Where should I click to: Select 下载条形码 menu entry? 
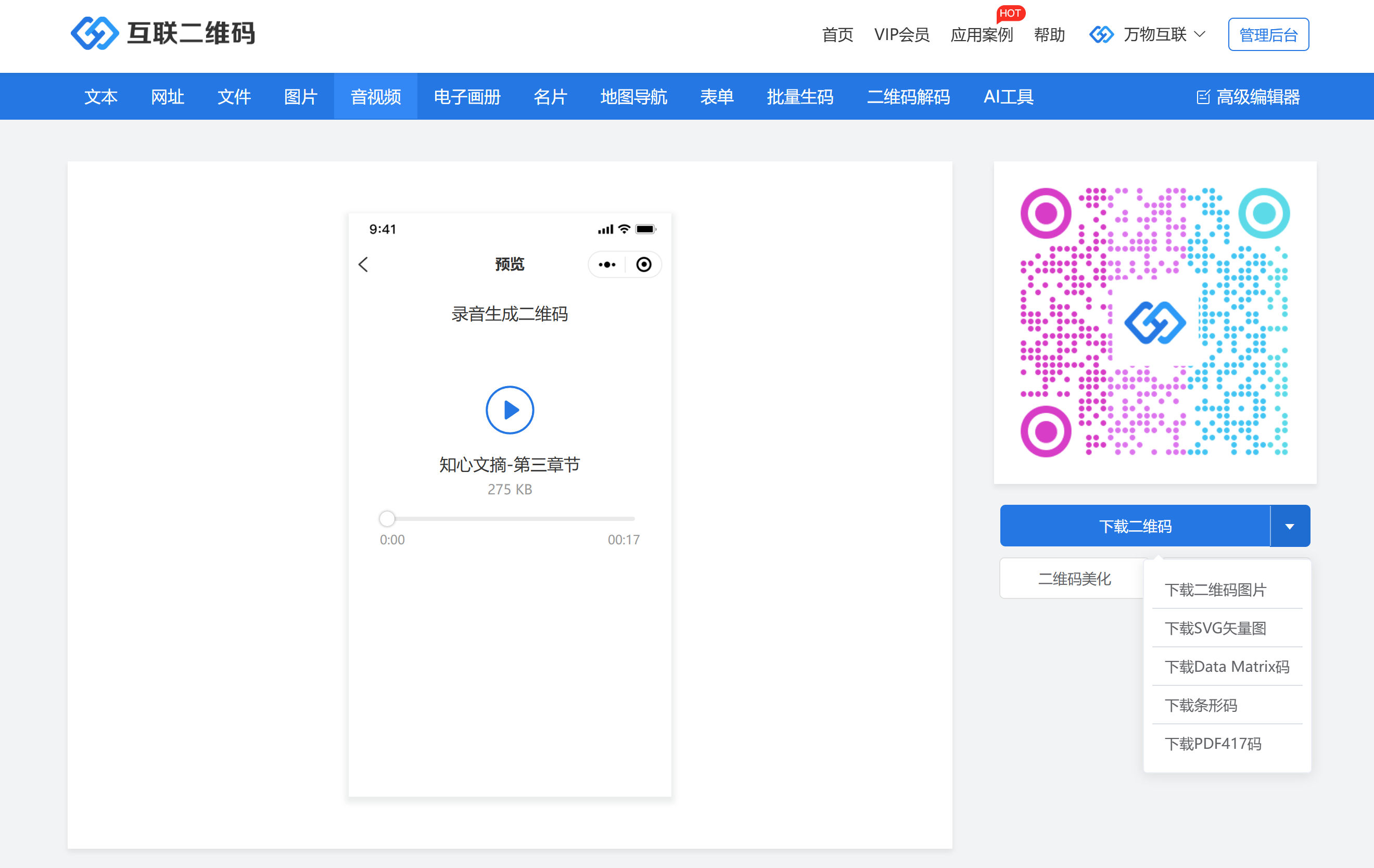(1201, 705)
